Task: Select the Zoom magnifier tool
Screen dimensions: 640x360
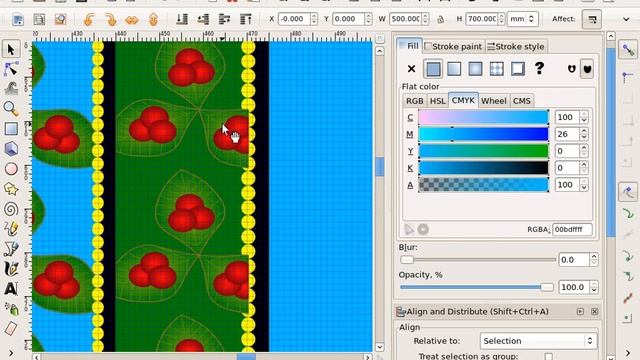Action: point(11,109)
